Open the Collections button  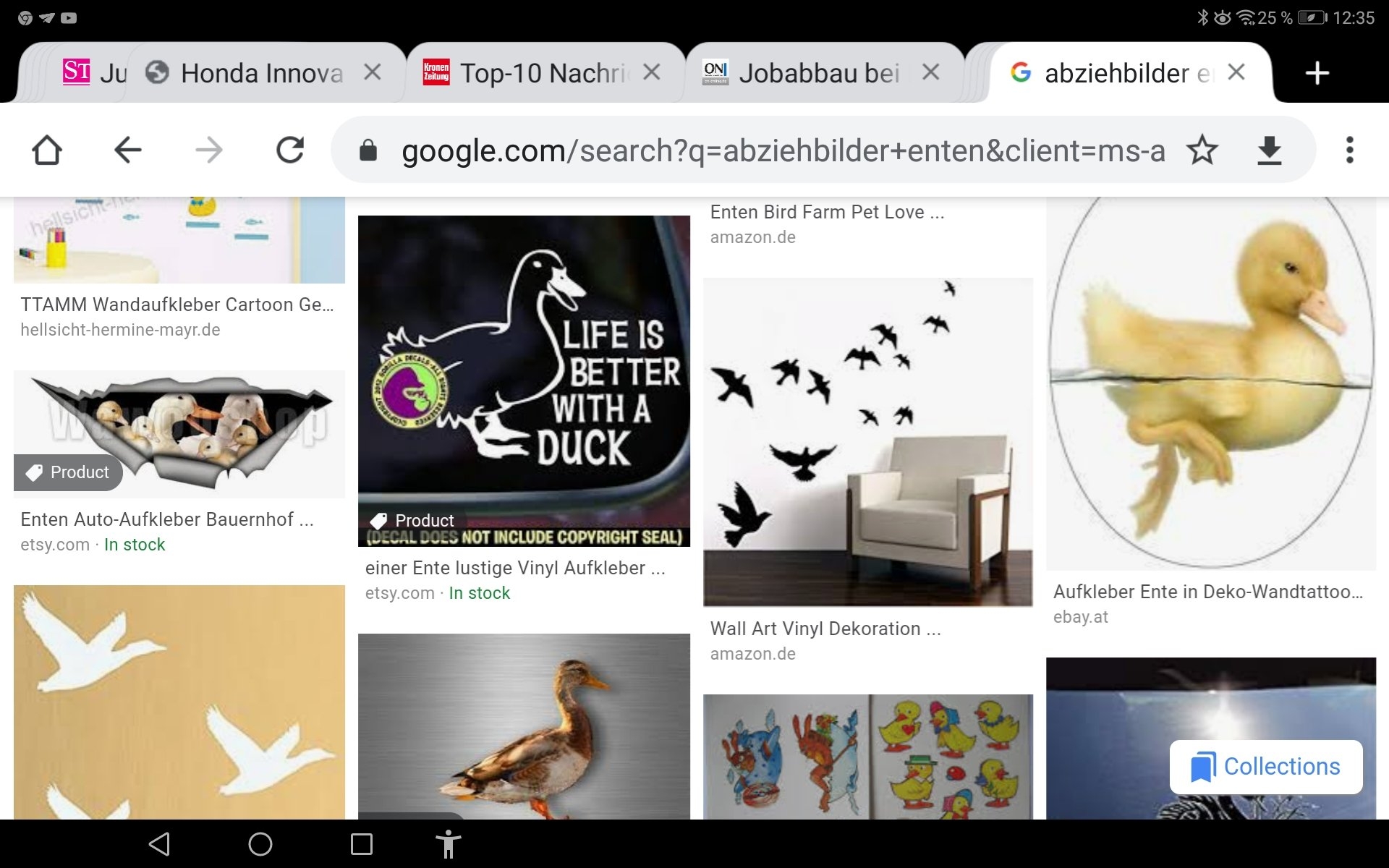(x=1266, y=767)
